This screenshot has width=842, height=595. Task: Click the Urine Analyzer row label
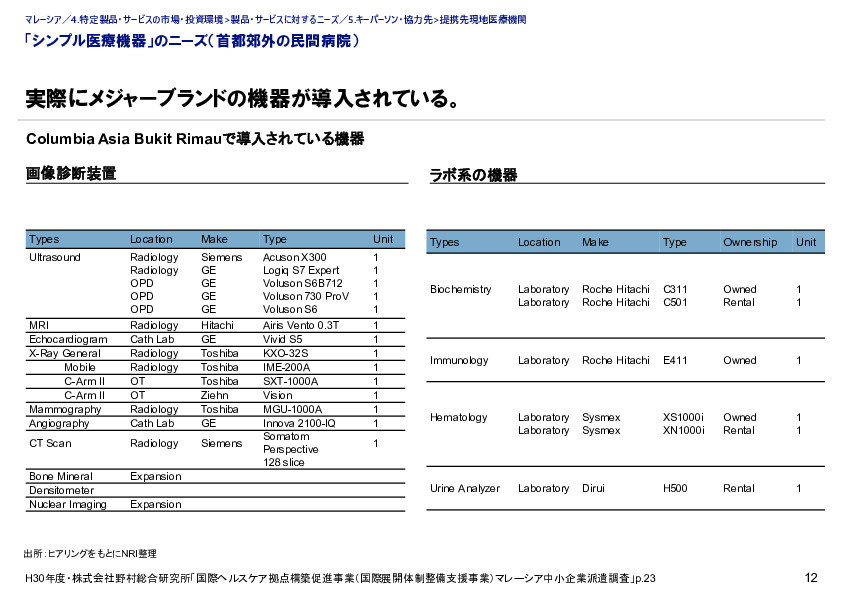coord(464,488)
